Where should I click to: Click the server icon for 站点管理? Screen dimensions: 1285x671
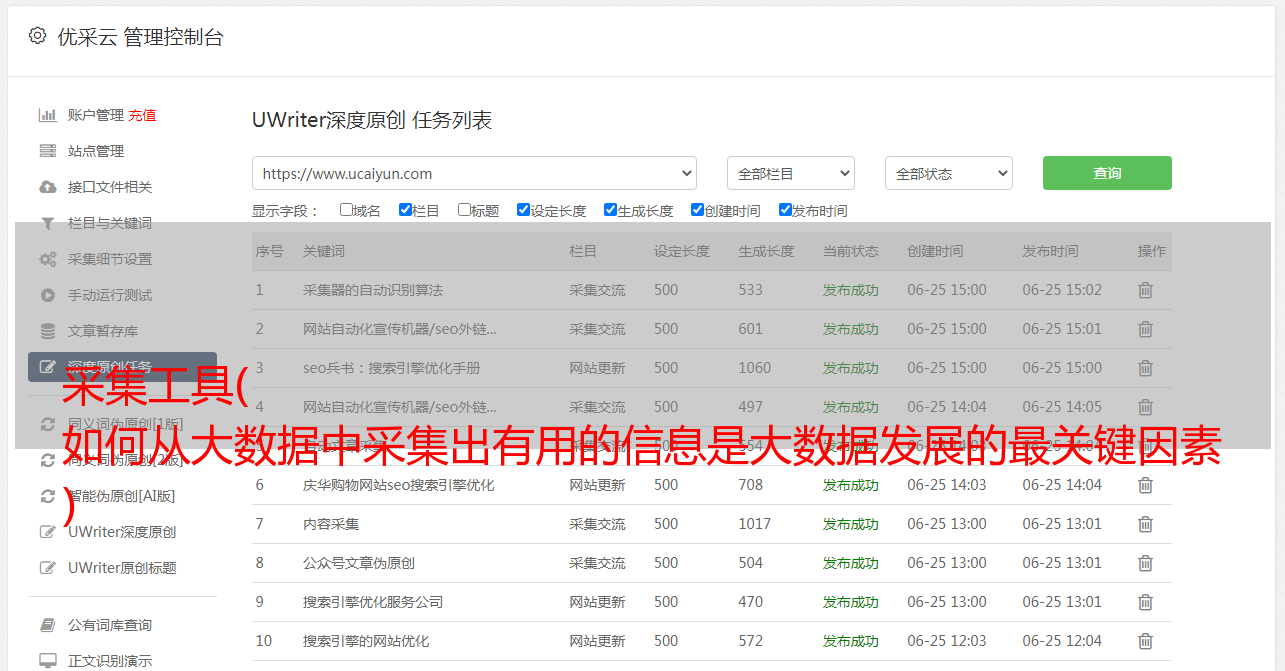point(47,151)
